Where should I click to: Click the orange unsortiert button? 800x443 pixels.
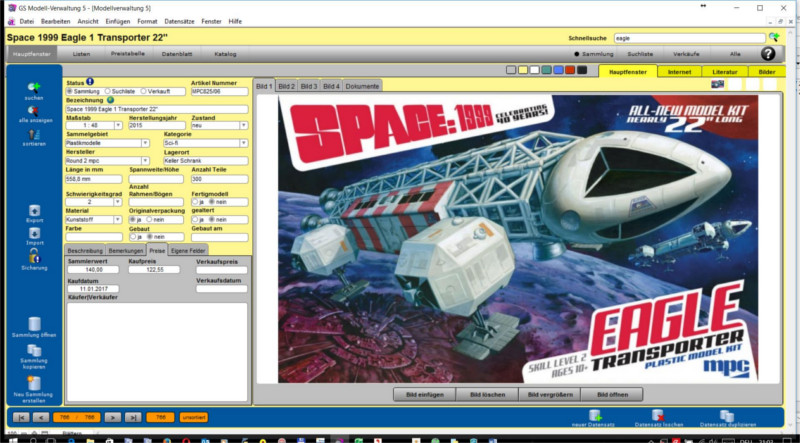pos(194,417)
